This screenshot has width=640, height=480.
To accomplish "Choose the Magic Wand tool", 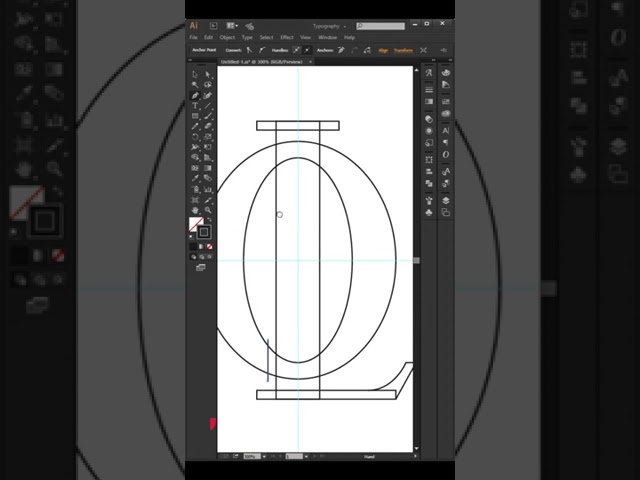I will pyautogui.click(x=195, y=85).
